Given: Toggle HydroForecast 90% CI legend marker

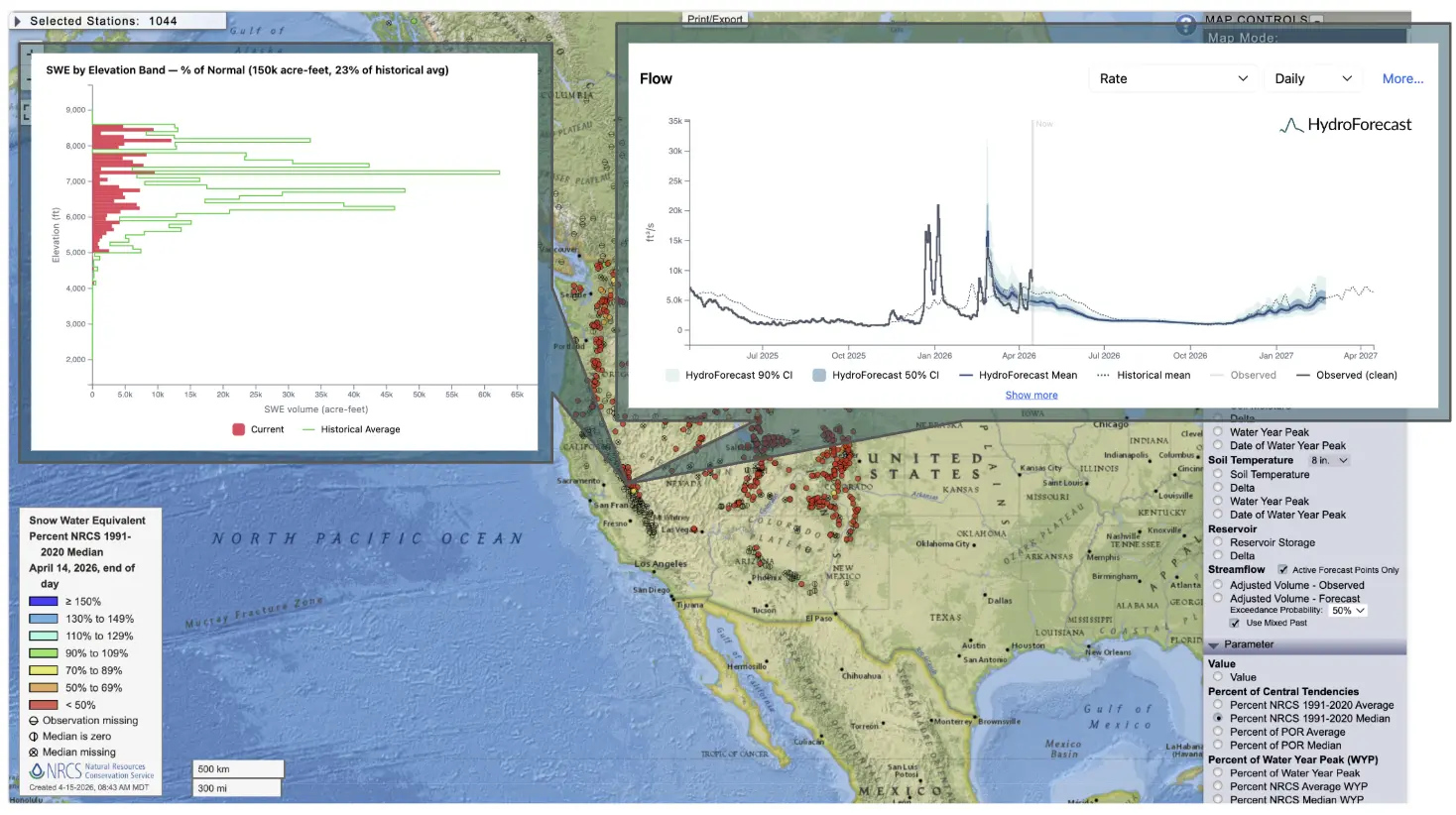Looking at the screenshot, I should pos(672,375).
